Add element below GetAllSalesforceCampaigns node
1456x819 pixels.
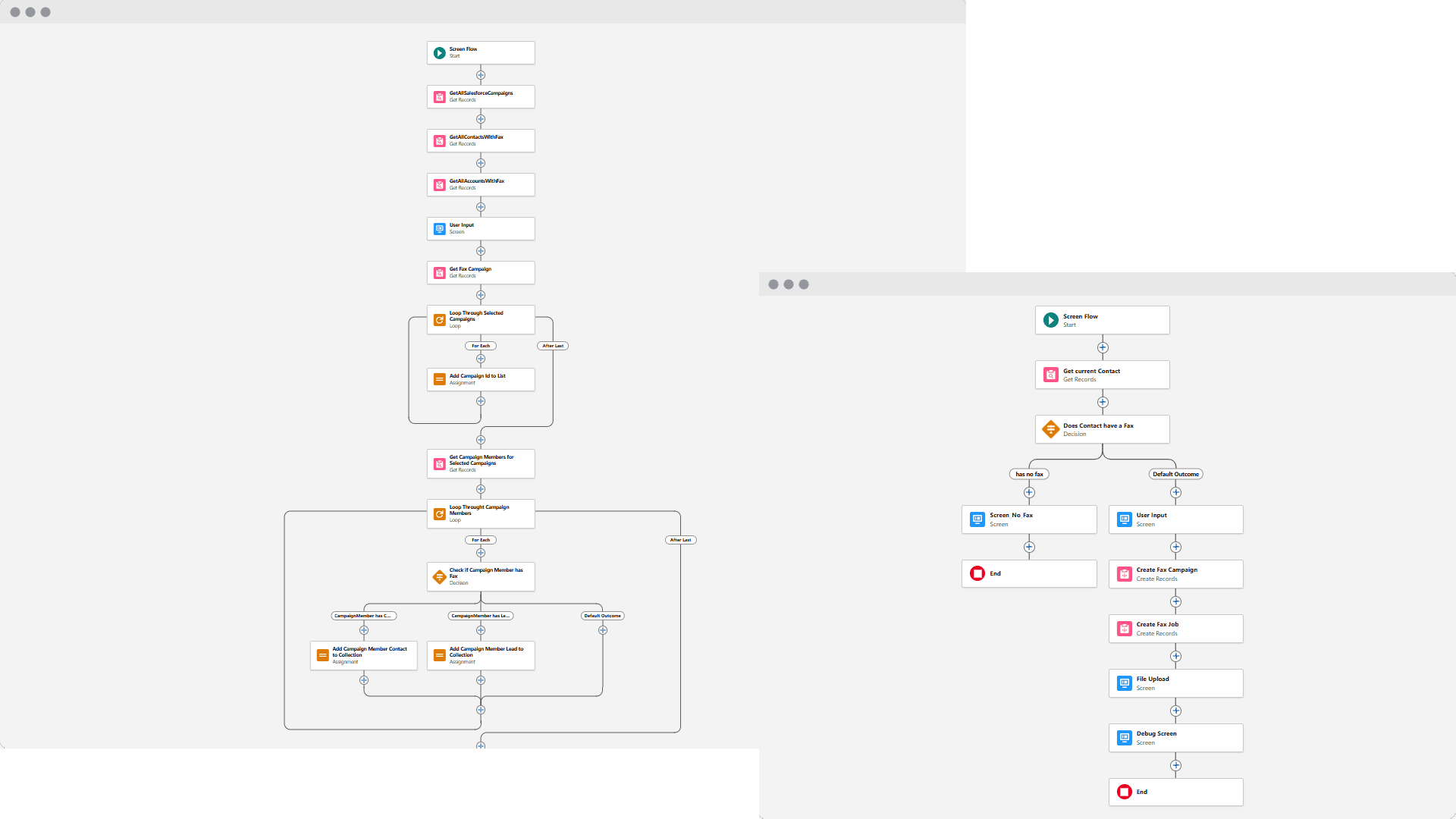click(481, 119)
